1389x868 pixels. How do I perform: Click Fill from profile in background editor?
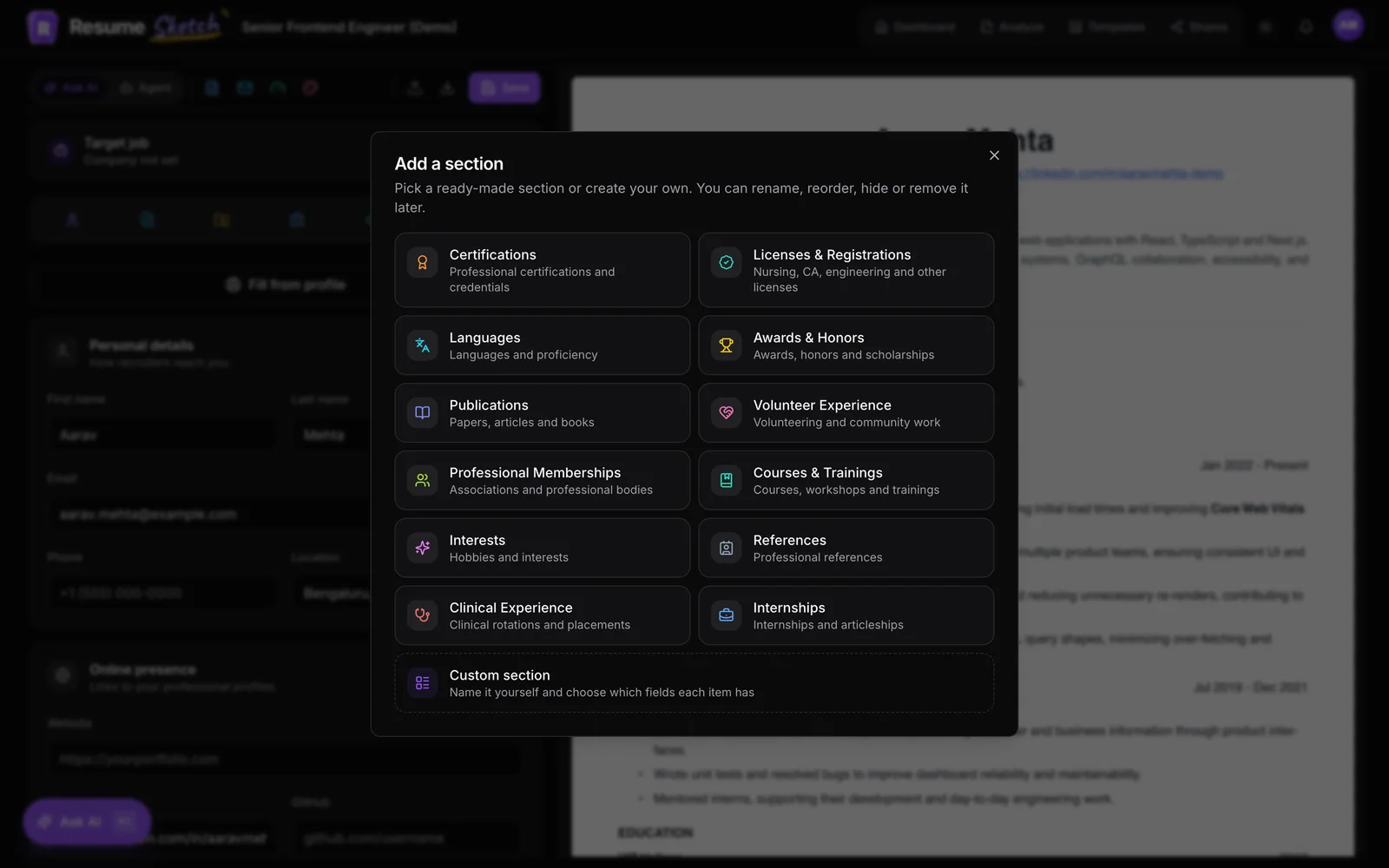(x=286, y=285)
